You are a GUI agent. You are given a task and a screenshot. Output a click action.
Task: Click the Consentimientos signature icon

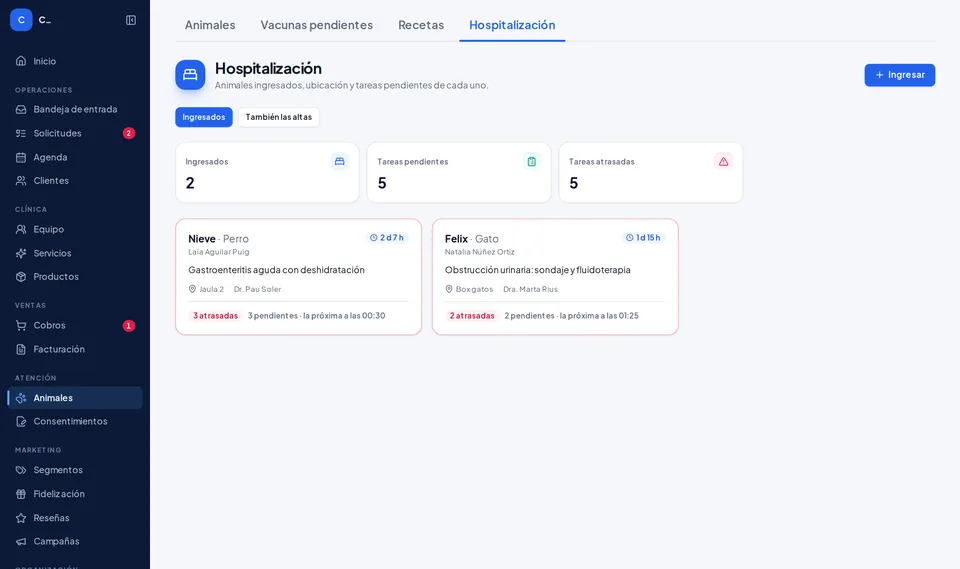[21, 421]
